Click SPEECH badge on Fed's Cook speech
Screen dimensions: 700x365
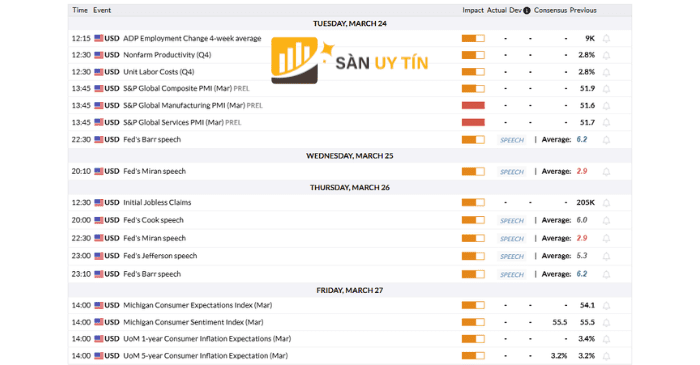512,221
